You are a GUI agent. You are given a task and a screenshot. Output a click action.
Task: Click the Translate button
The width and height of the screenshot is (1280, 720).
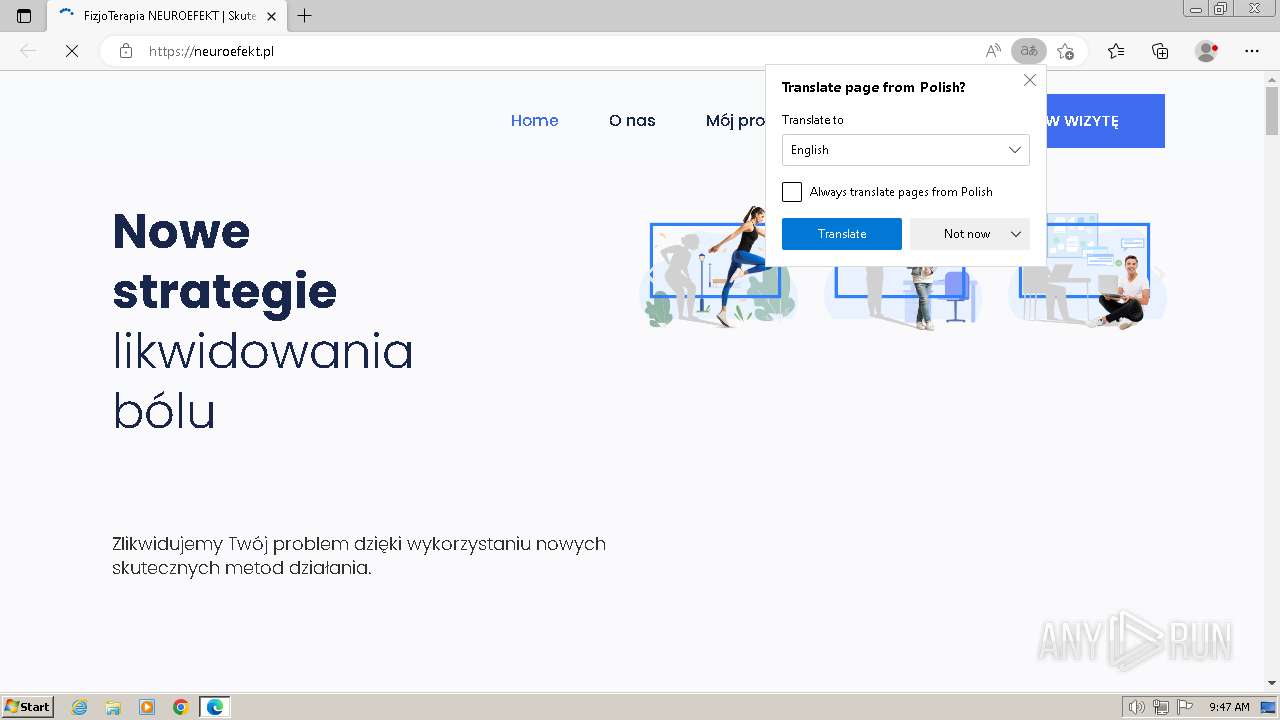tap(842, 234)
